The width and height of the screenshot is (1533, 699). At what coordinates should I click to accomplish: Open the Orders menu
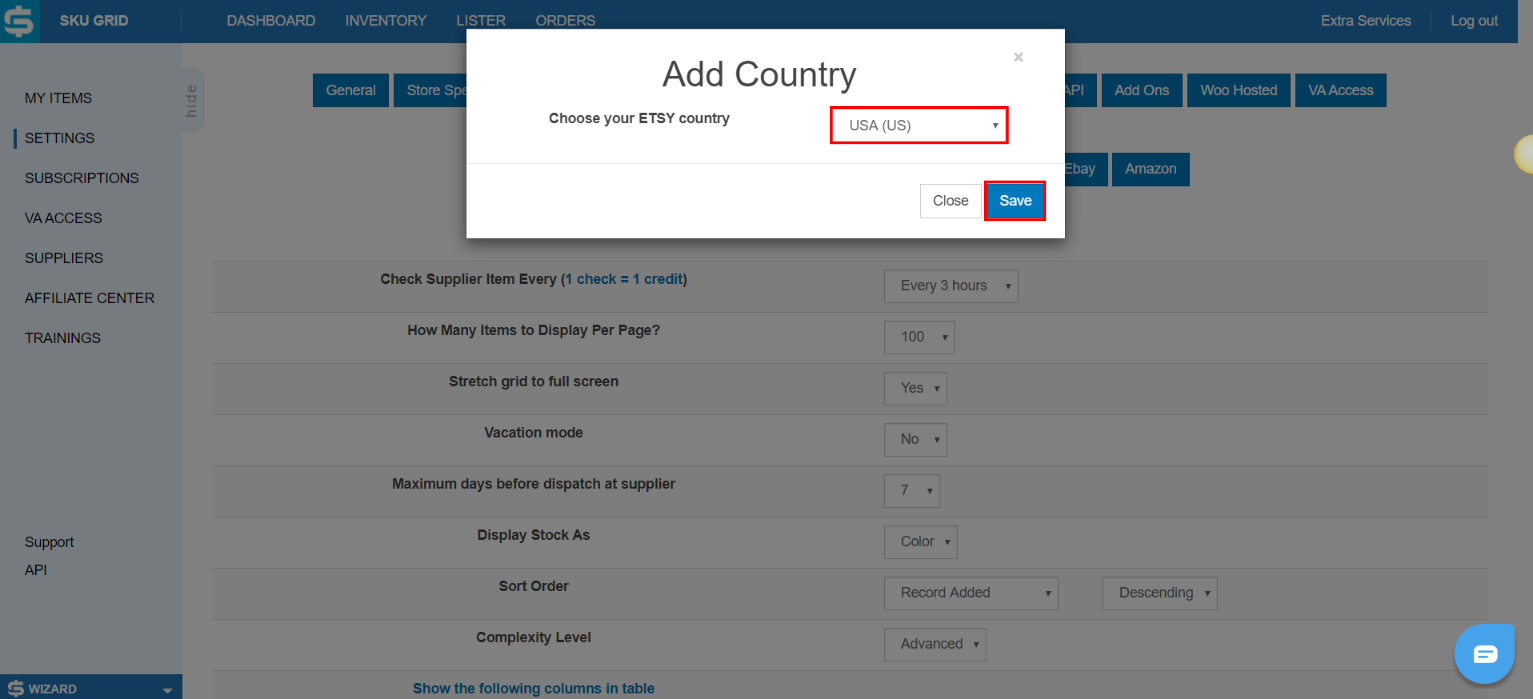point(565,21)
